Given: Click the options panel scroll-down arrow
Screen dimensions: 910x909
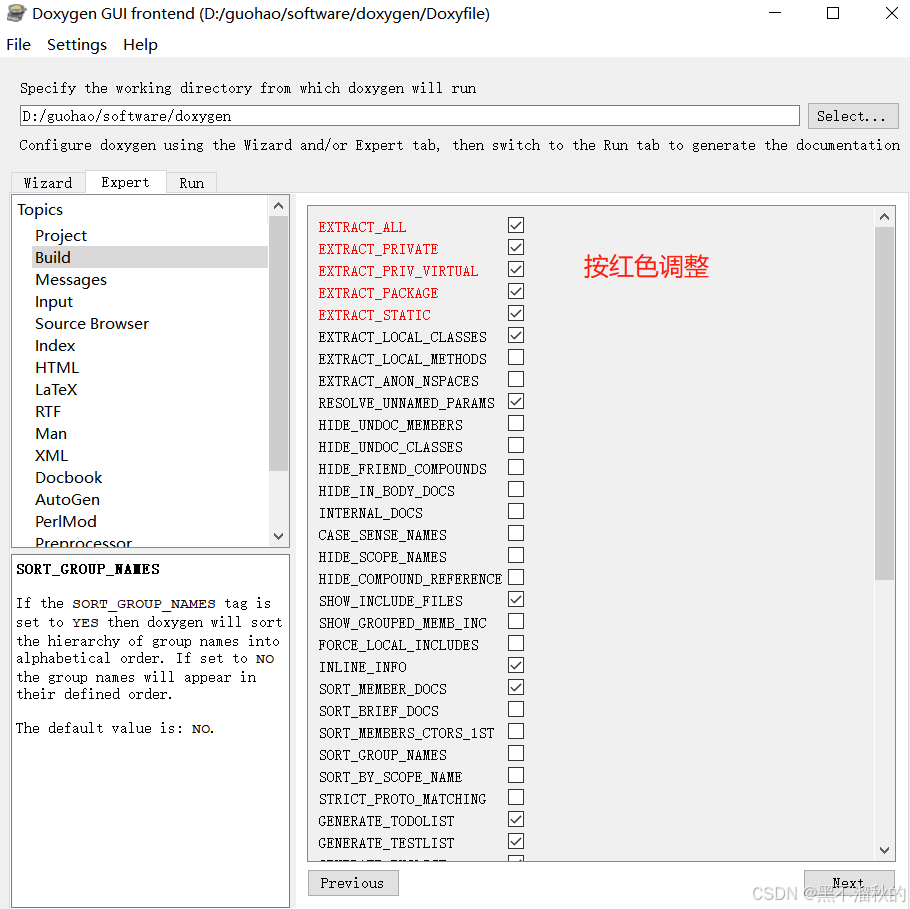Looking at the screenshot, I should click(x=884, y=850).
